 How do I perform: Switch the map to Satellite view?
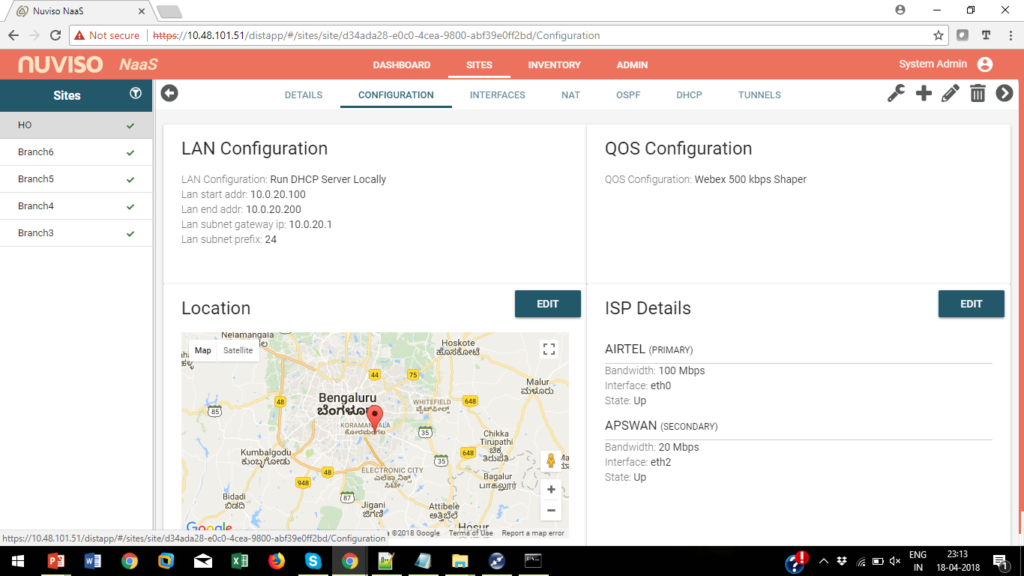tap(238, 350)
